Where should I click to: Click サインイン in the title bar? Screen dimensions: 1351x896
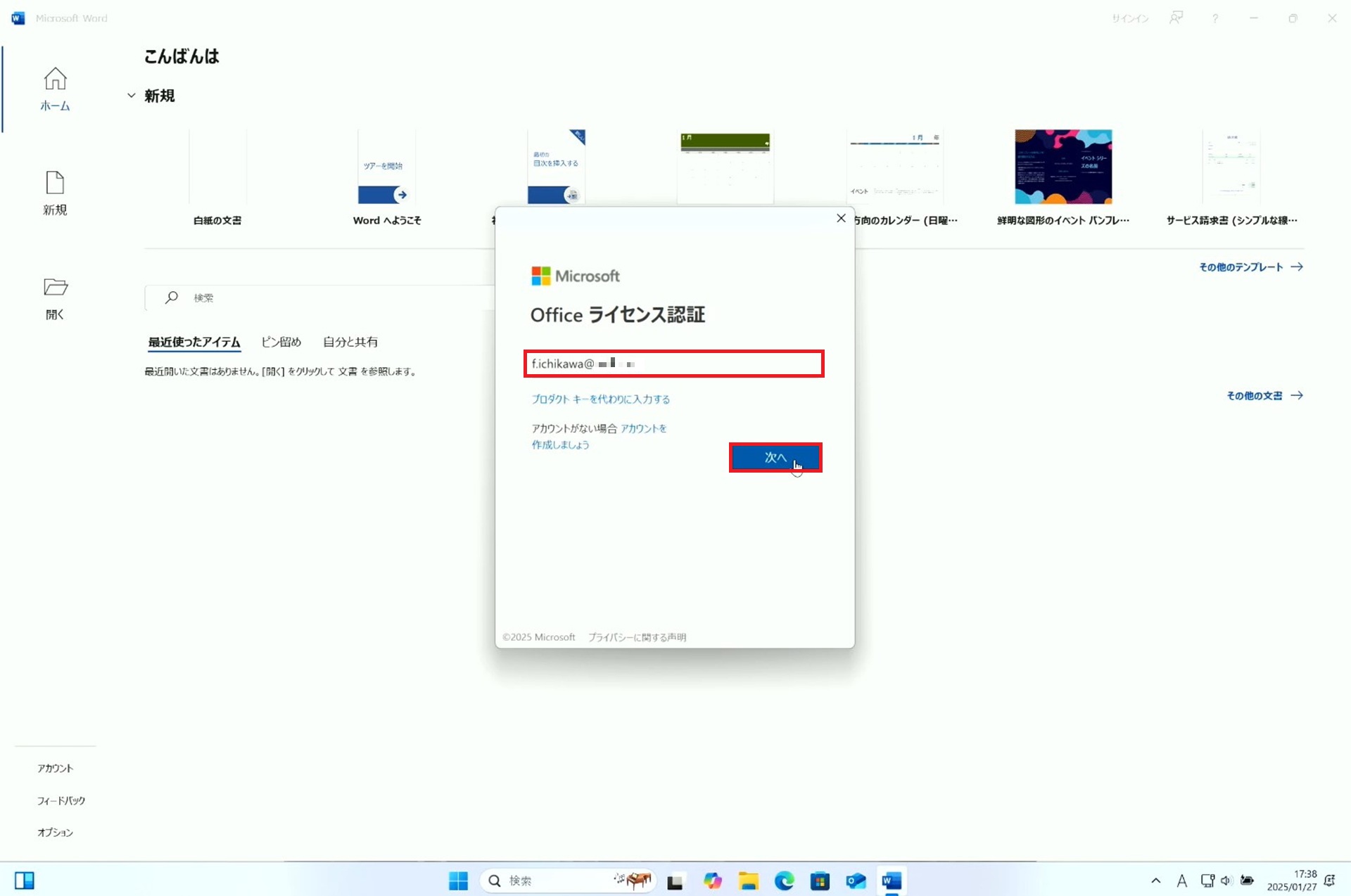[x=1130, y=18]
